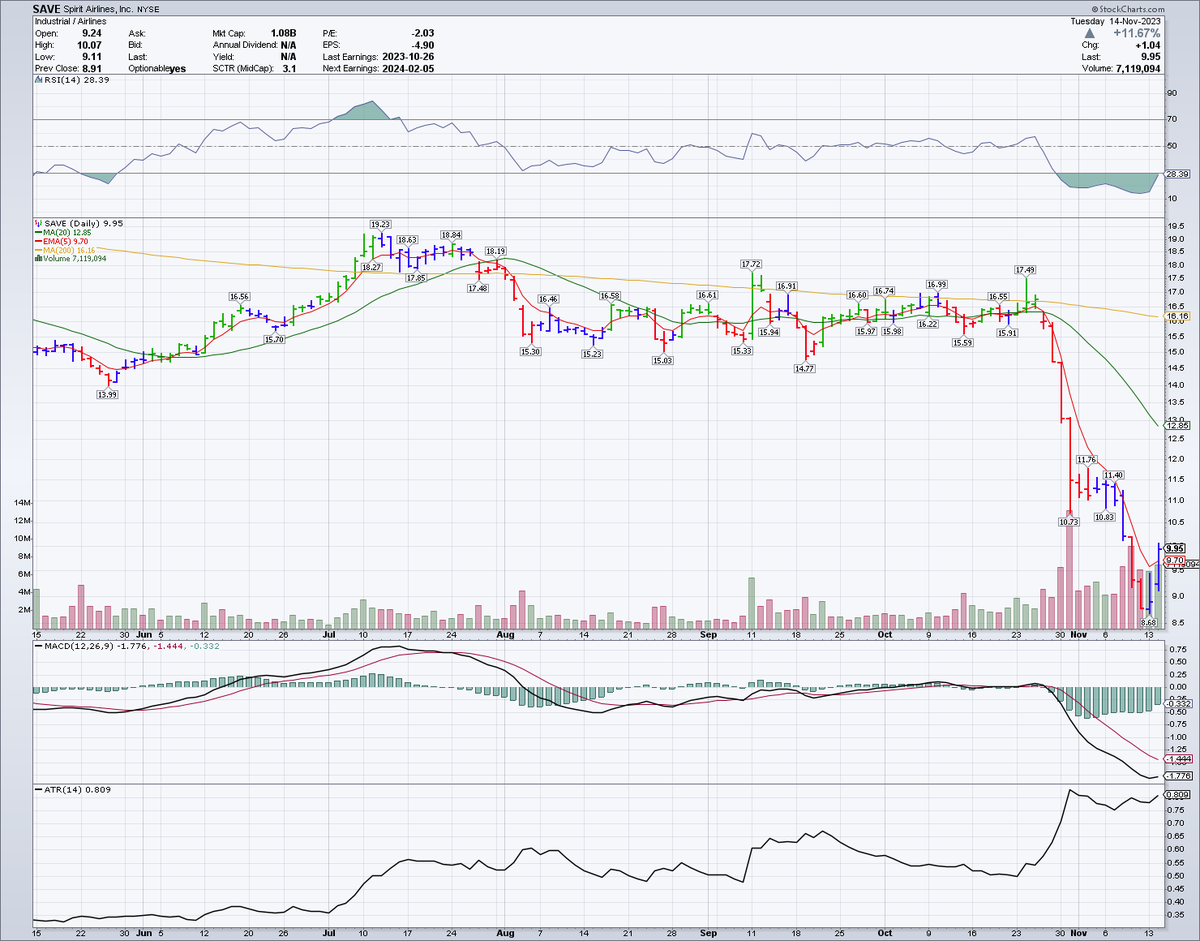1200x941 pixels.
Task: Select the Low value 9.11
Action: pyautogui.click(x=90, y=55)
